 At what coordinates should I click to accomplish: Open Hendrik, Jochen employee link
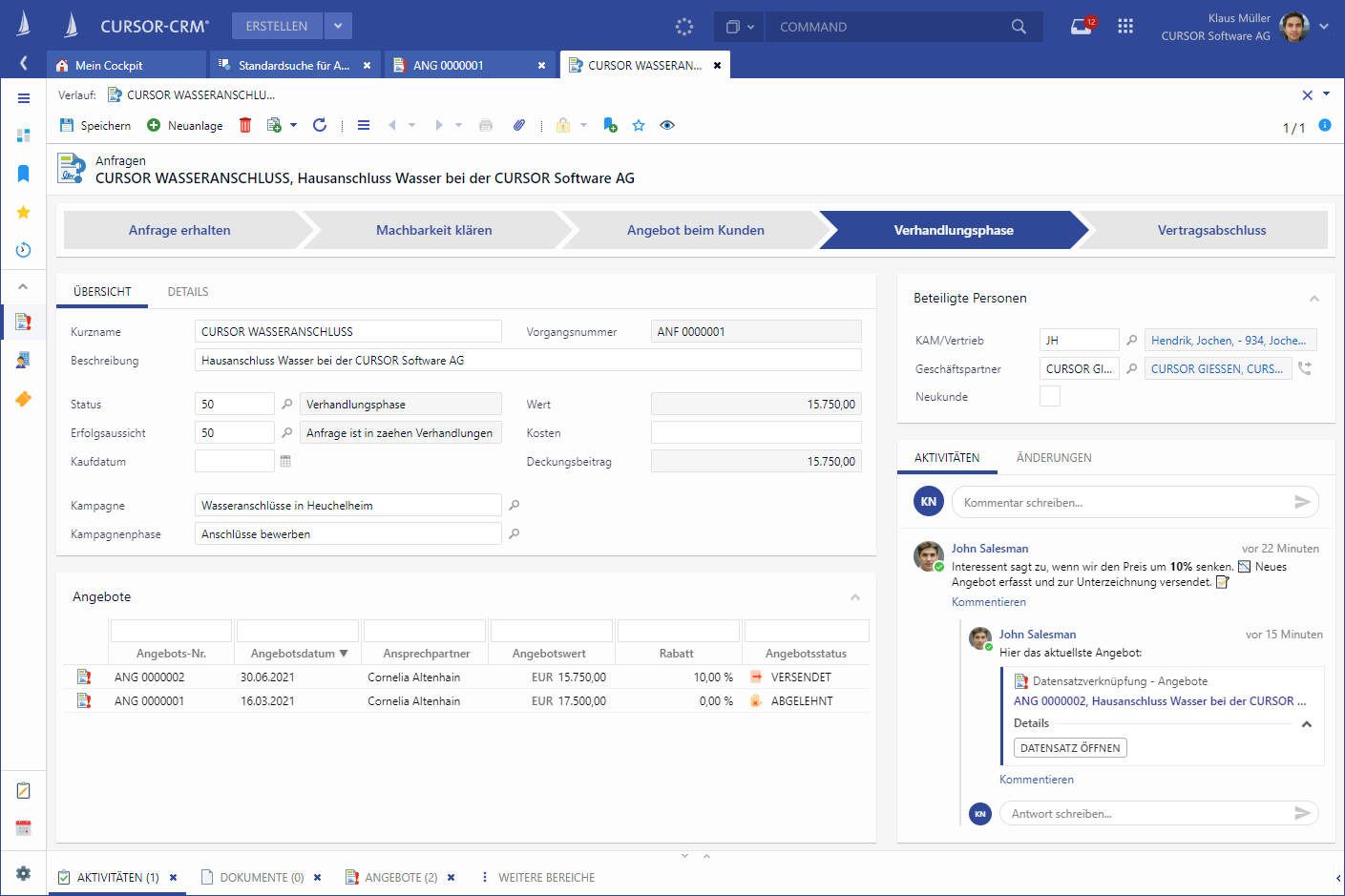pyautogui.click(x=1229, y=340)
